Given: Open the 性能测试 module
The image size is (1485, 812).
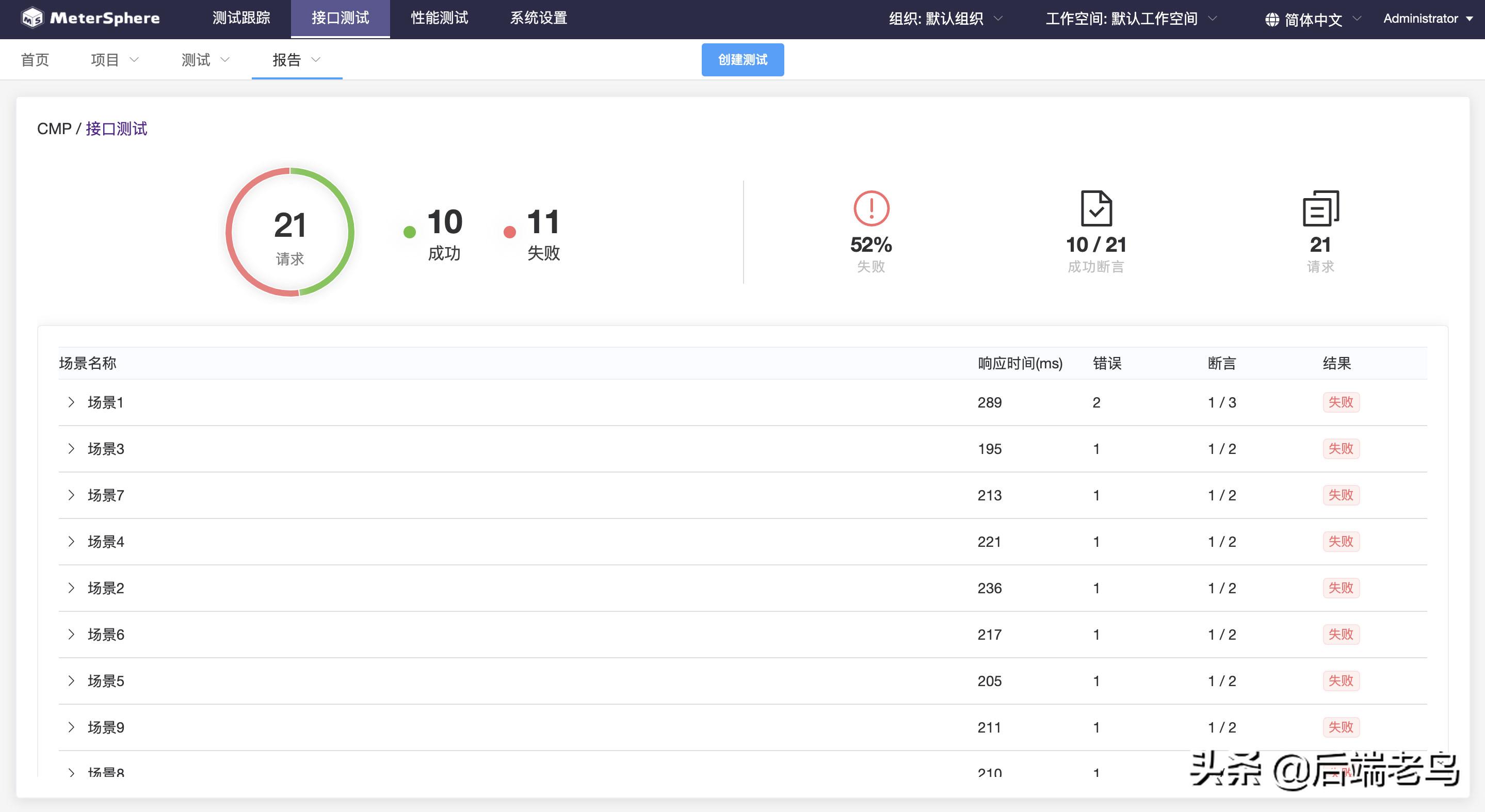Looking at the screenshot, I should [439, 19].
